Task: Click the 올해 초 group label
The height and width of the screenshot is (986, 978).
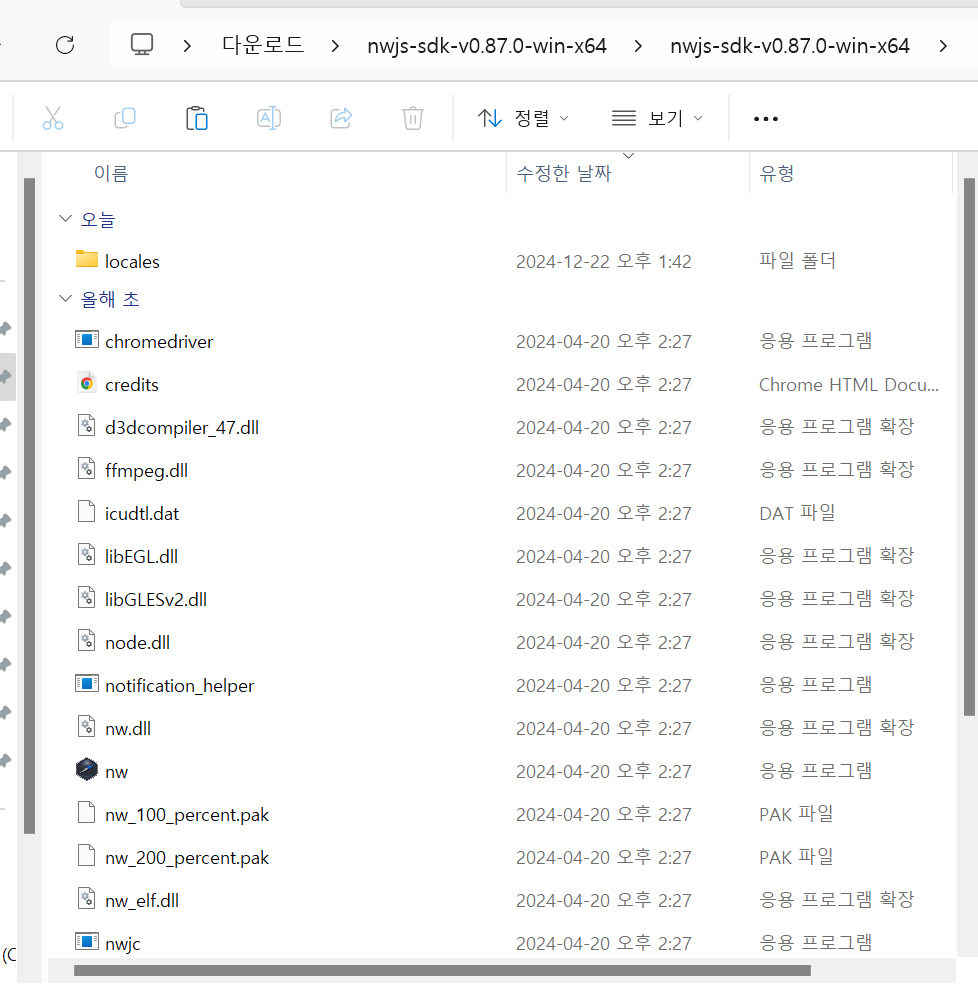Action: click(110, 299)
